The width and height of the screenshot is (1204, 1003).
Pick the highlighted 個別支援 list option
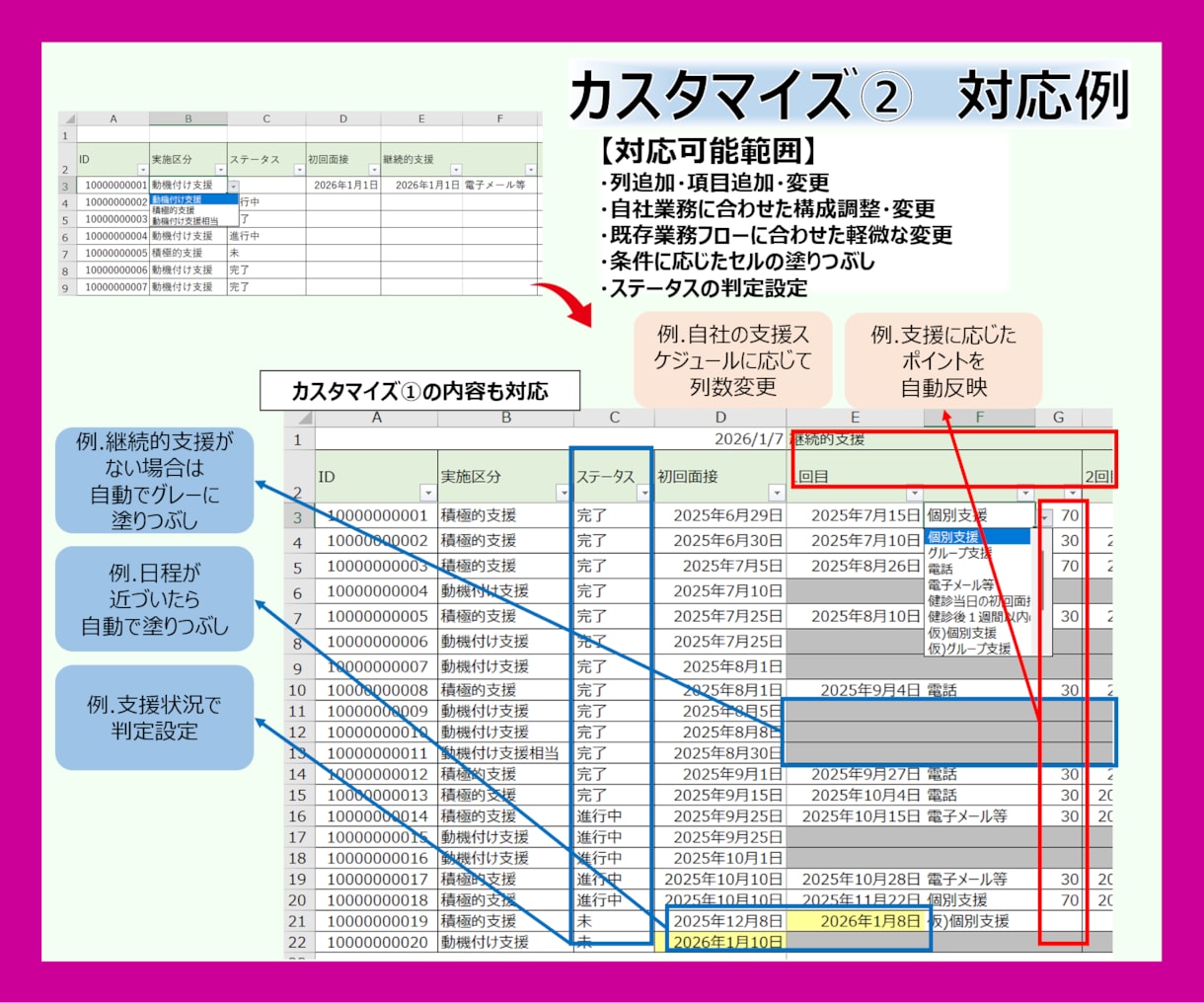tap(978, 537)
